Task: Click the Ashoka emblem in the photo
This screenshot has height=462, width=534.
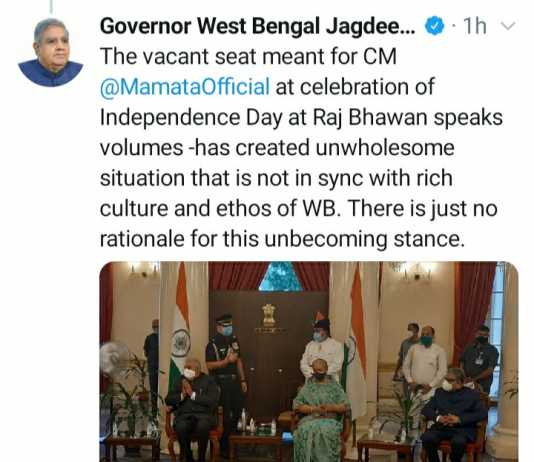Action: point(268,315)
